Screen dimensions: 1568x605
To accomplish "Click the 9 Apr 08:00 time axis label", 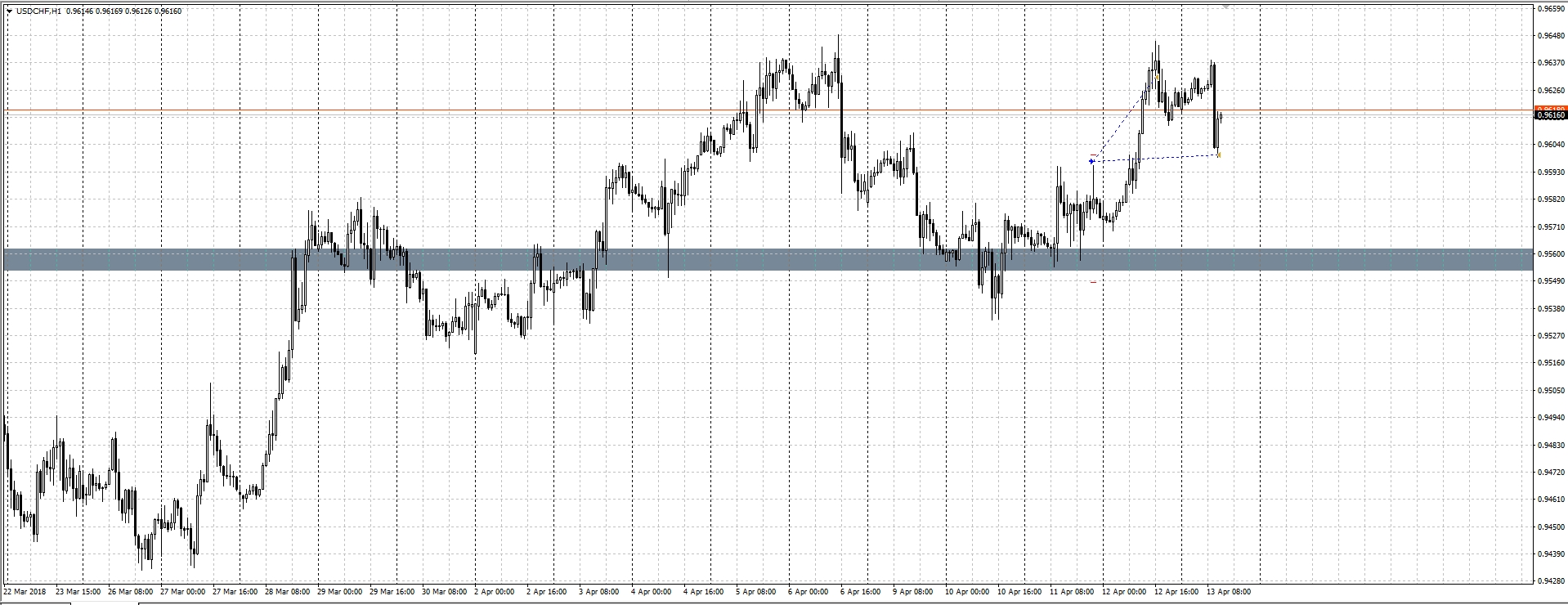I will coord(914,591).
